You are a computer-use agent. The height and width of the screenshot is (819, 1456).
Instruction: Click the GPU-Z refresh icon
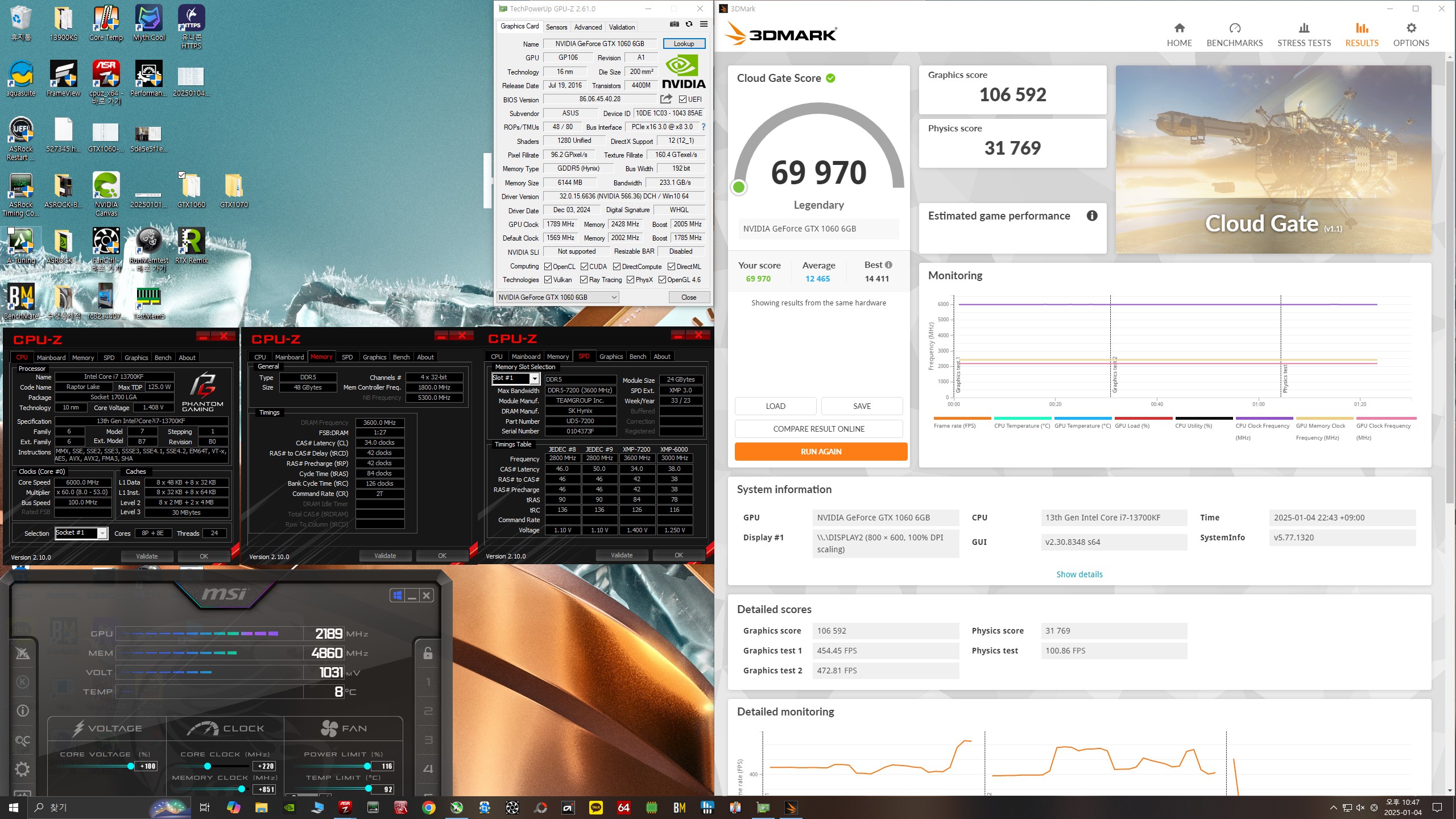pos(689,24)
